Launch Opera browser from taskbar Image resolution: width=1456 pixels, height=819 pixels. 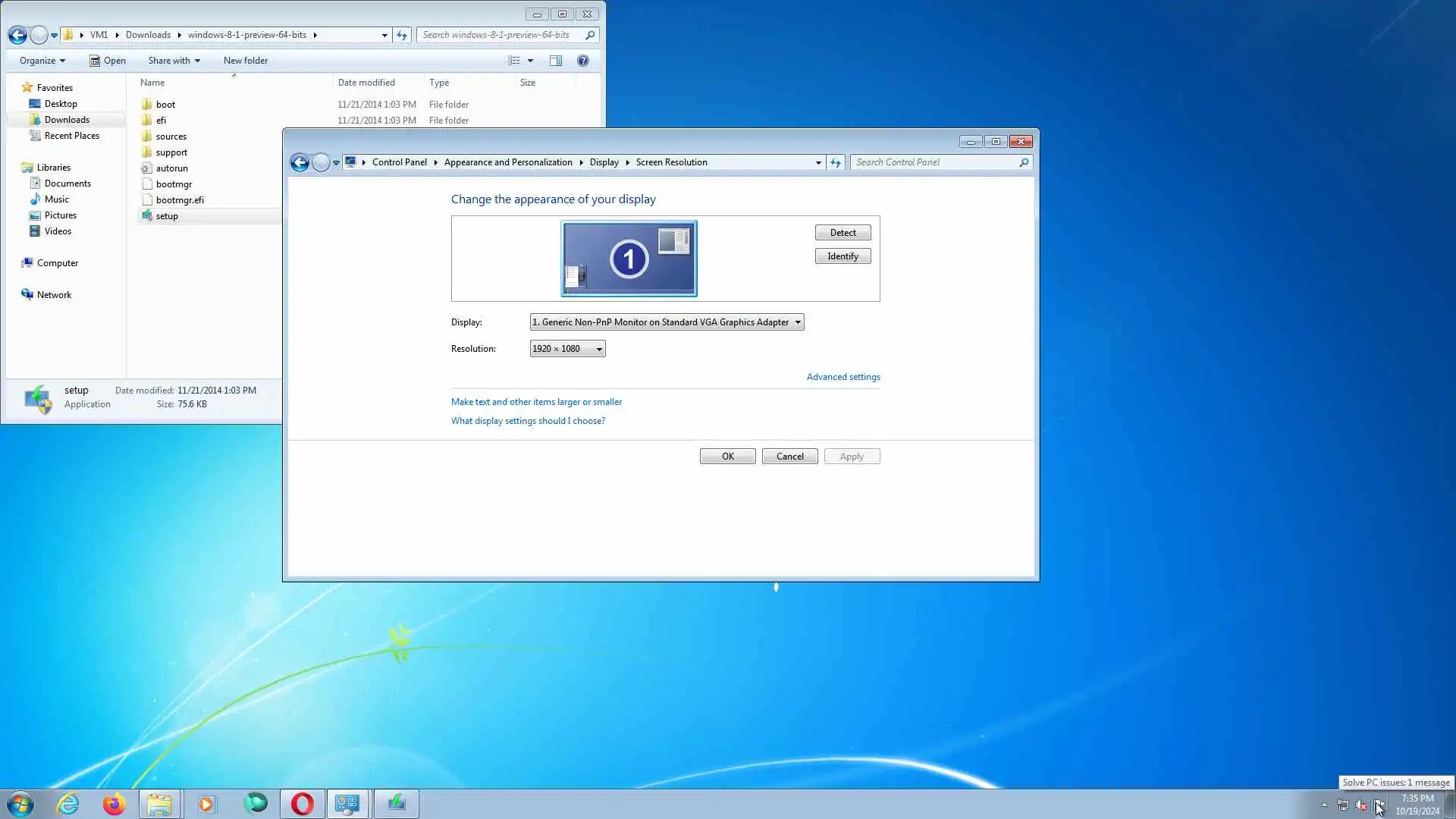click(302, 804)
